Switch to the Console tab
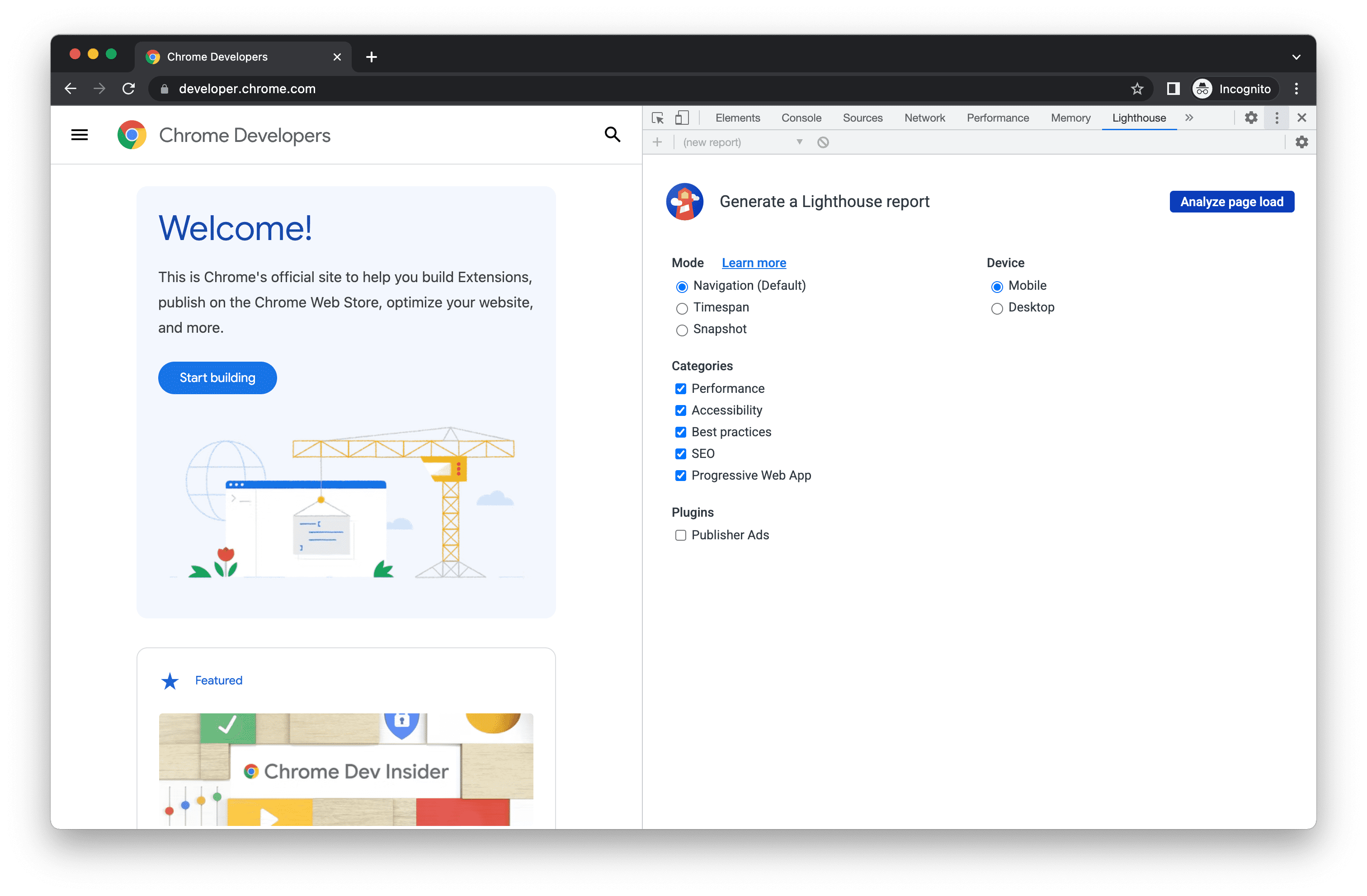The width and height of the screenshot is (1367, 896). (x=800, y=118)
